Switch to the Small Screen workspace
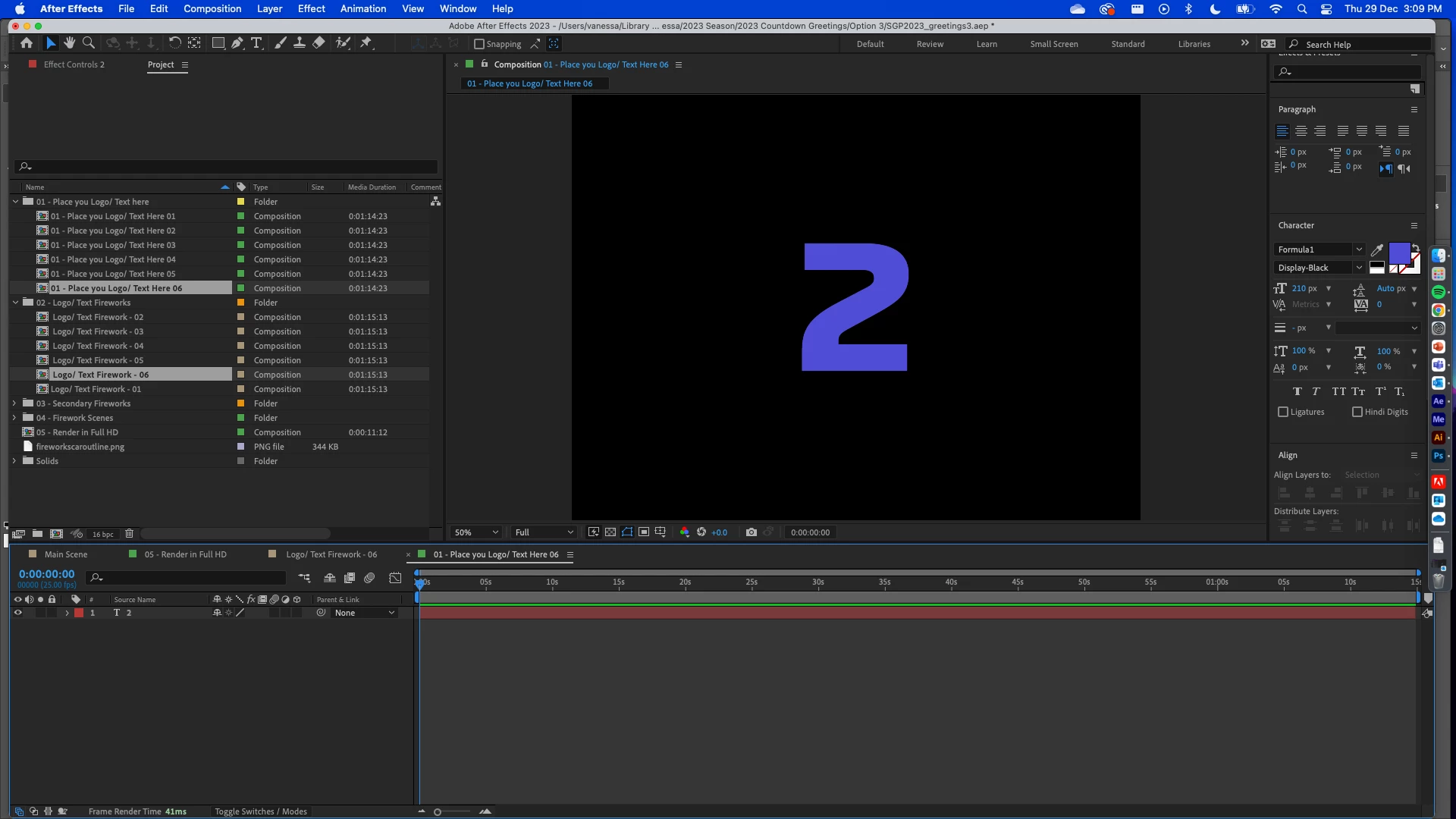This screenshot has width=1456, height=819. [1053, 44]
